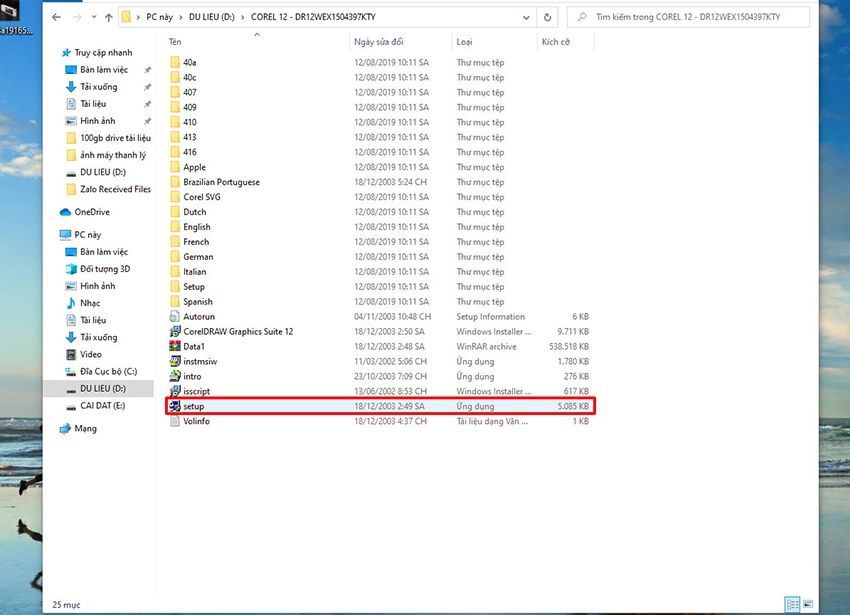
Task: Open Bàn làm việc under Truy cập nhanh
Action: 104,70
